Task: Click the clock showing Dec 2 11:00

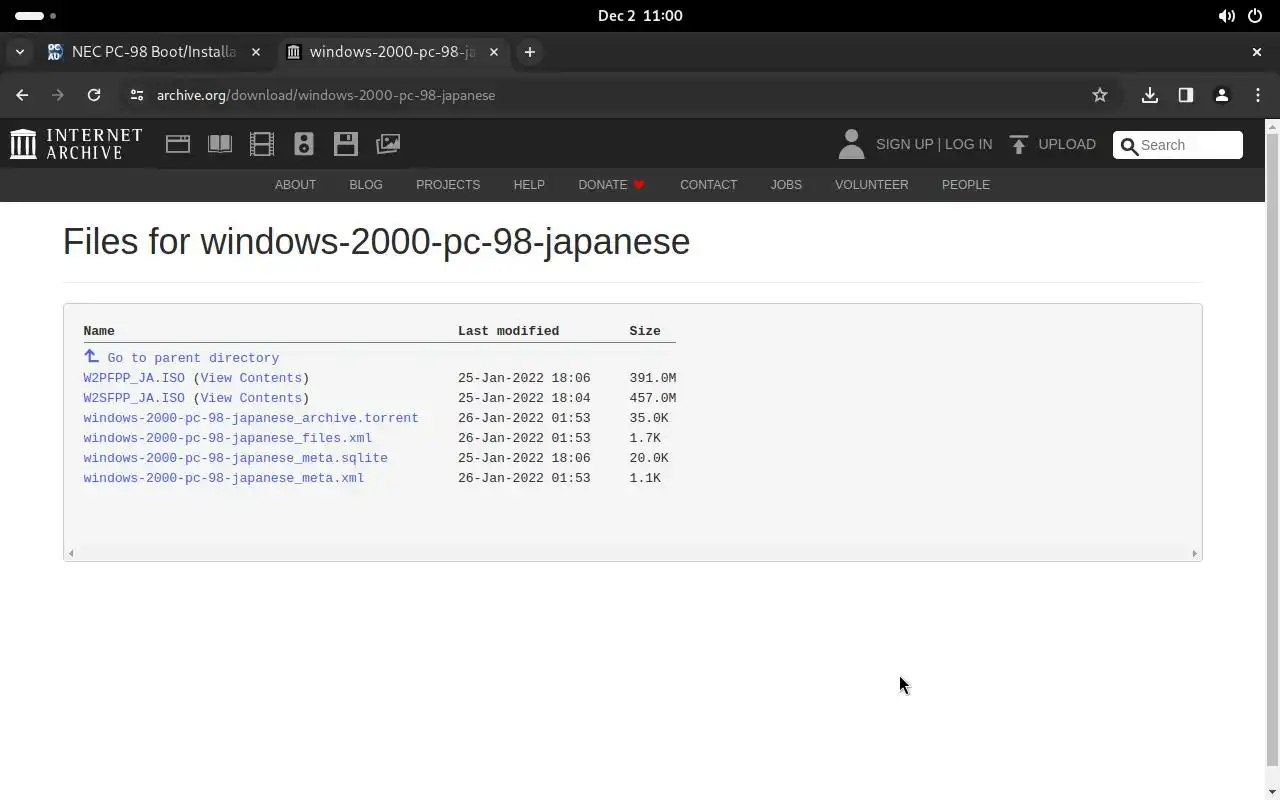Action: click(640, 16)
